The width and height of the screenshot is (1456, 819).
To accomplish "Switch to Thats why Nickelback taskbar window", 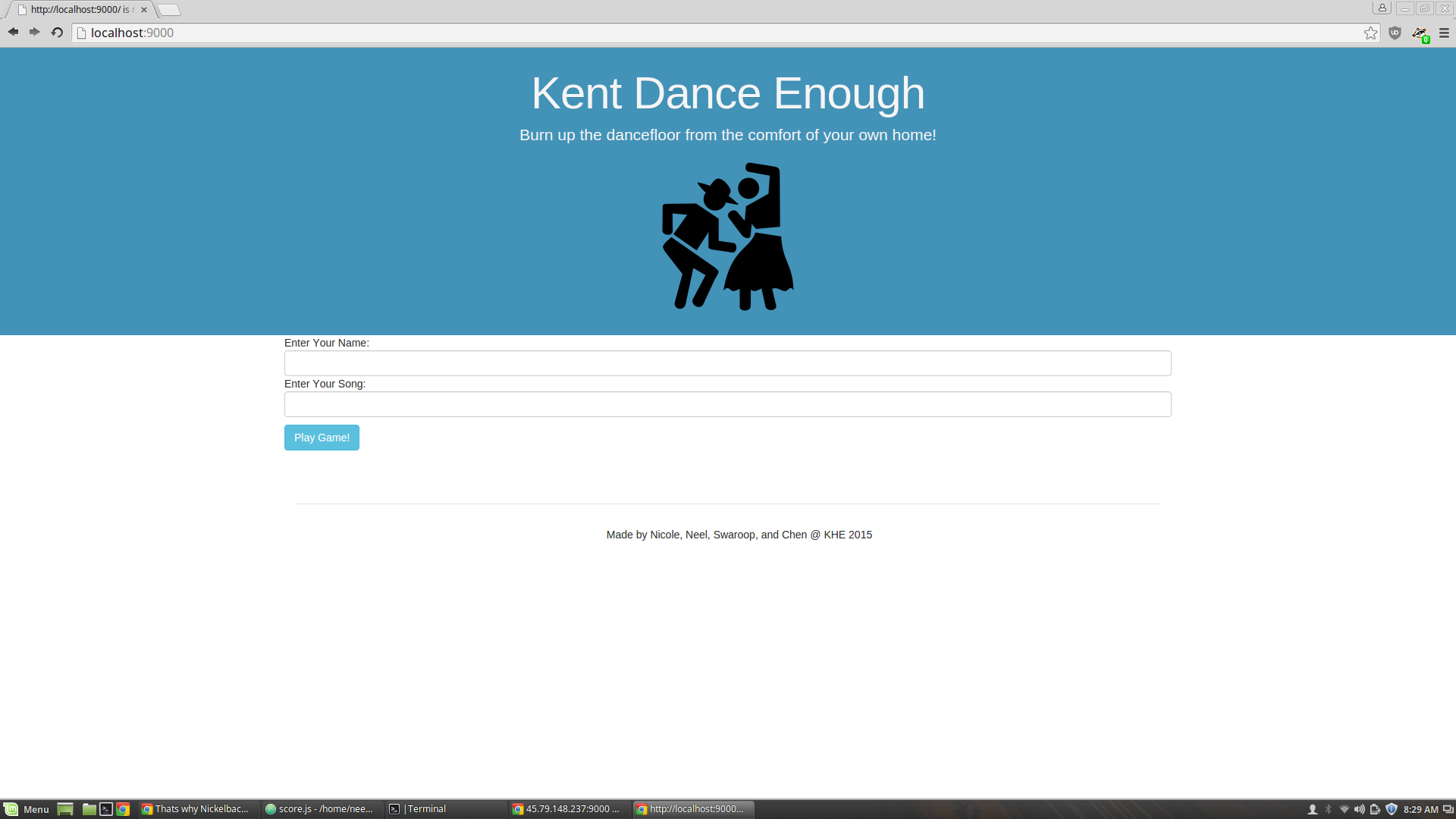I will (x=196, y=809).
